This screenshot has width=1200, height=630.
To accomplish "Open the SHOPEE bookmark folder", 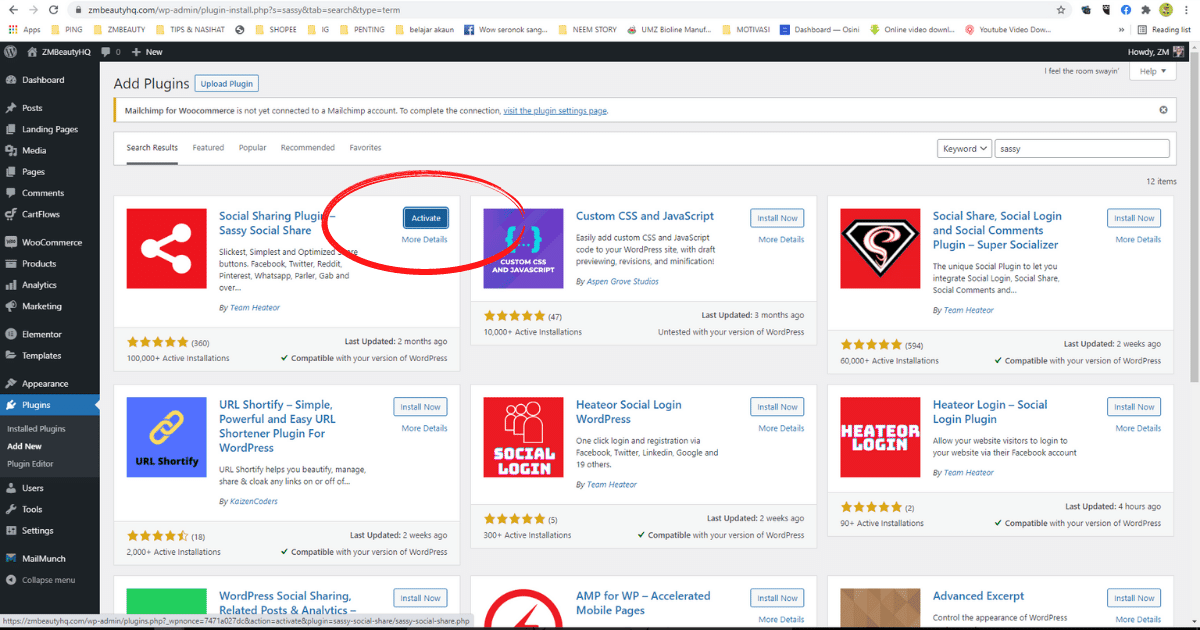I will tap(277, 30).
